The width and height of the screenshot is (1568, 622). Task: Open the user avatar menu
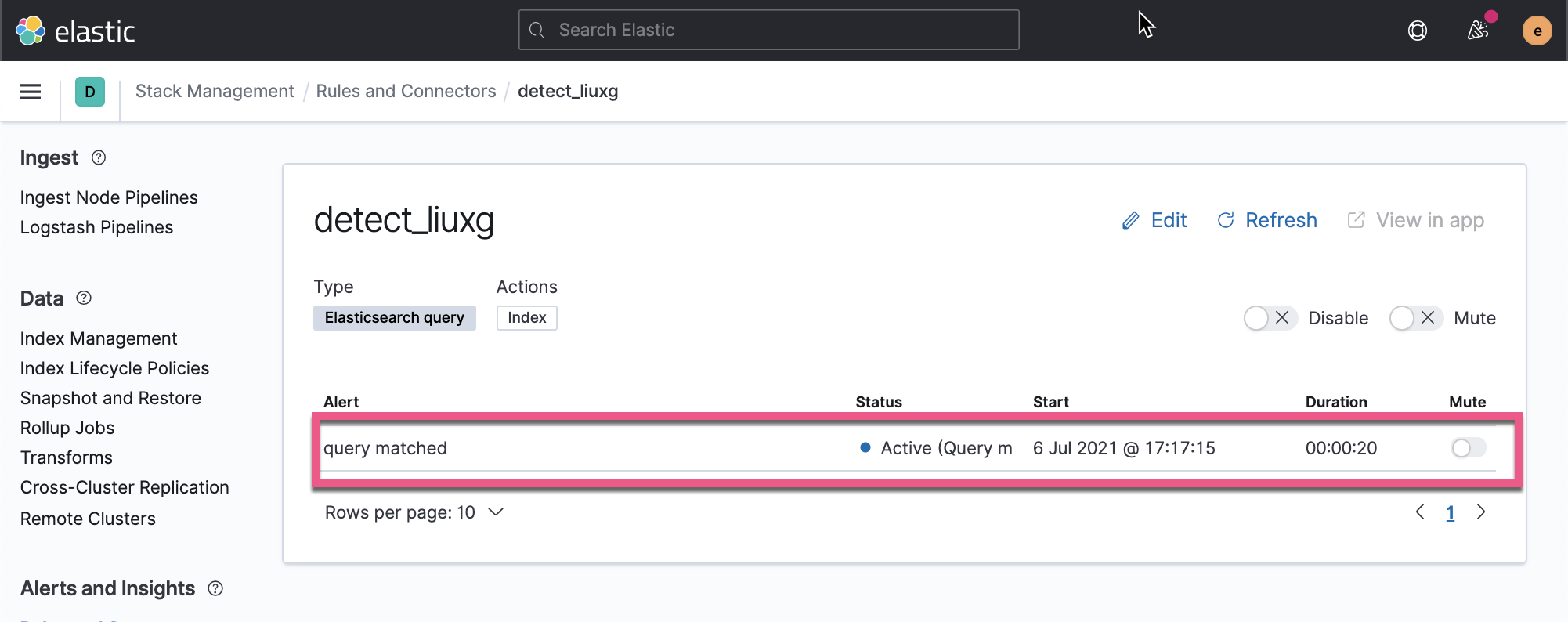1537,31
